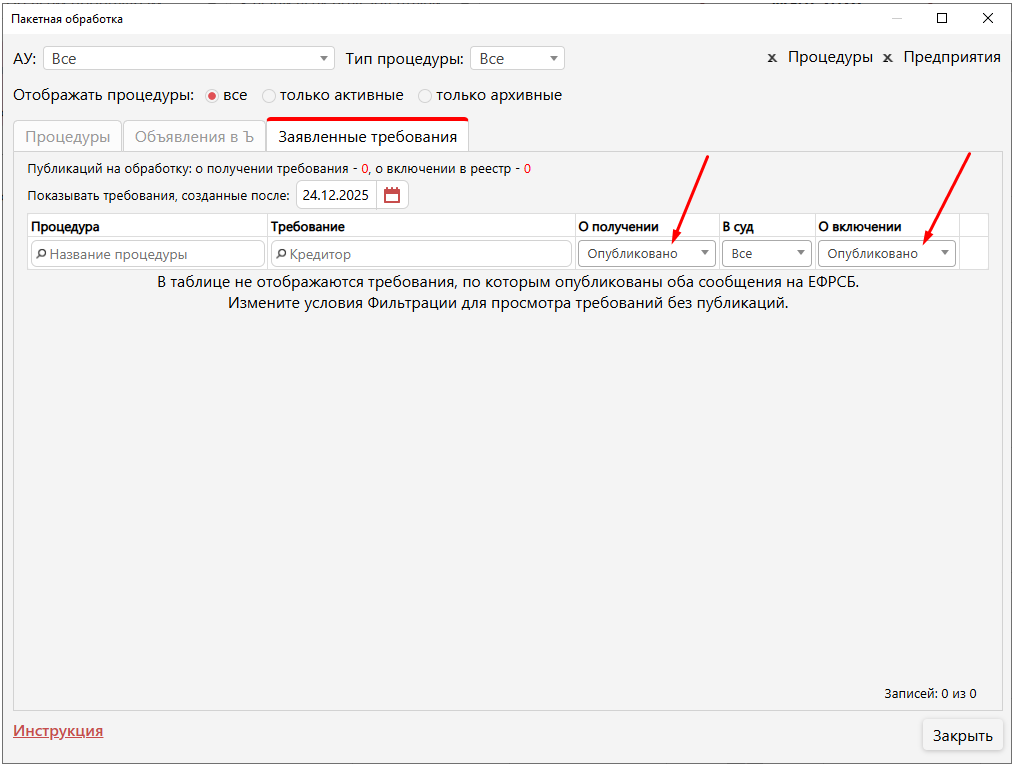Select "только активные" radio option
1014x766 pixels.
point(268,96)
